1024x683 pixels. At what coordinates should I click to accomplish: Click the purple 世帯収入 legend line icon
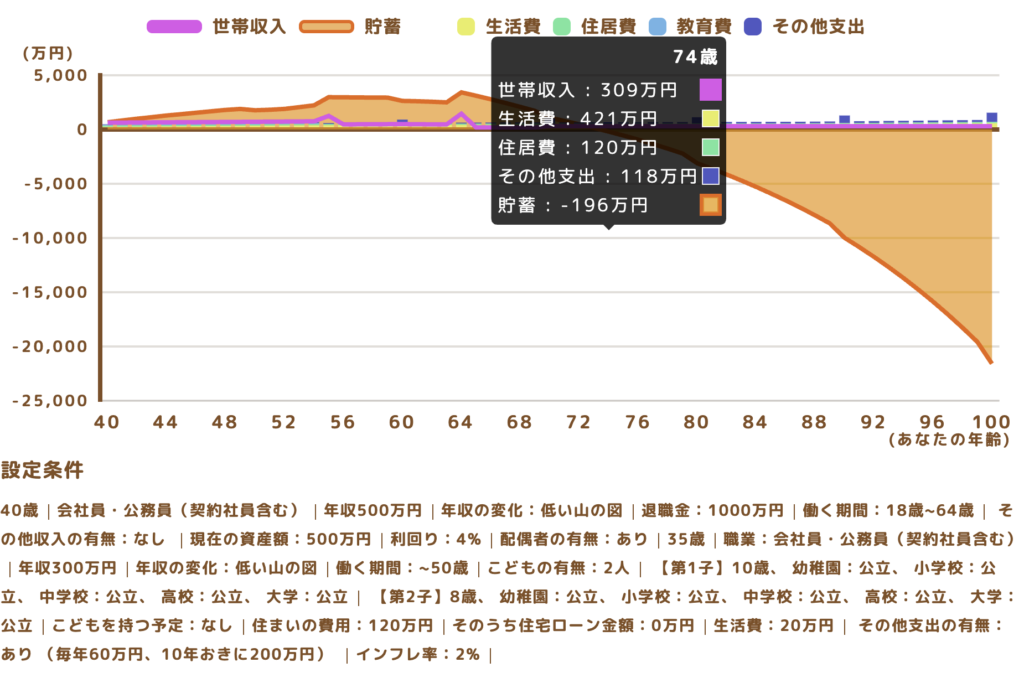pos(175,27)
